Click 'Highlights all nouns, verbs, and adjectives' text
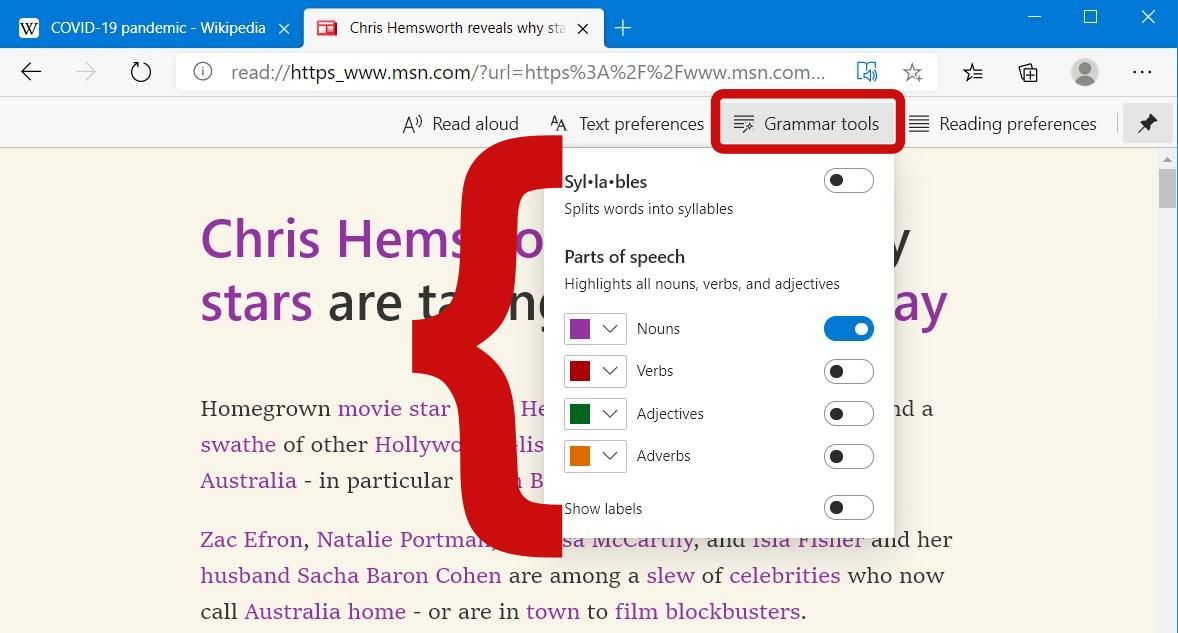 pos(702,284)
